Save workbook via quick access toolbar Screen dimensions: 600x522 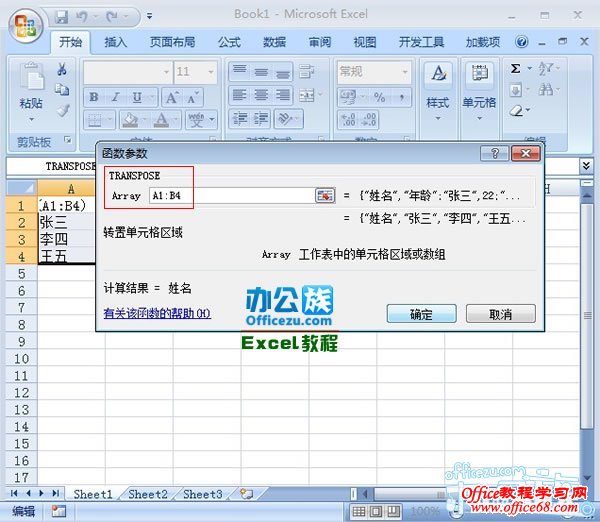61,16
